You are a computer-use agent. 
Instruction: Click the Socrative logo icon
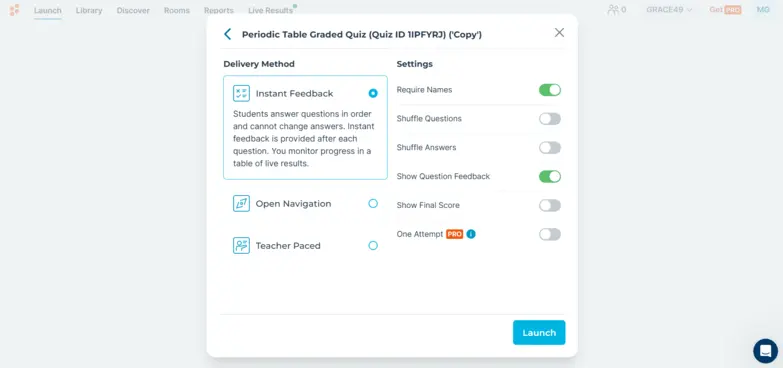tap(14, 10)
